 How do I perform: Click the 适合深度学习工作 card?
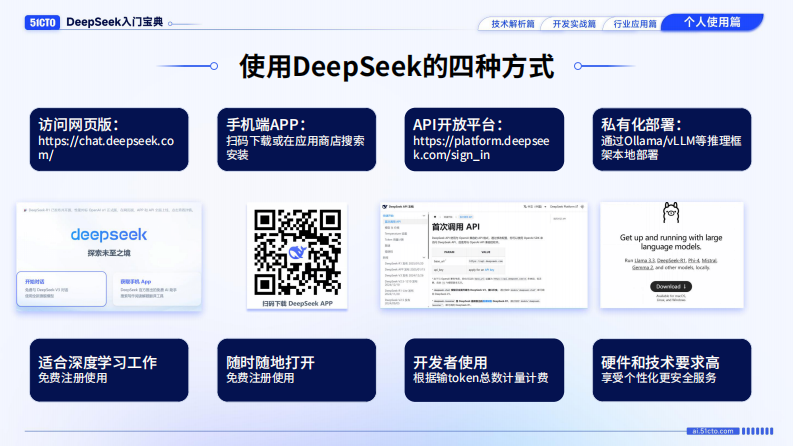coord(109,370)
